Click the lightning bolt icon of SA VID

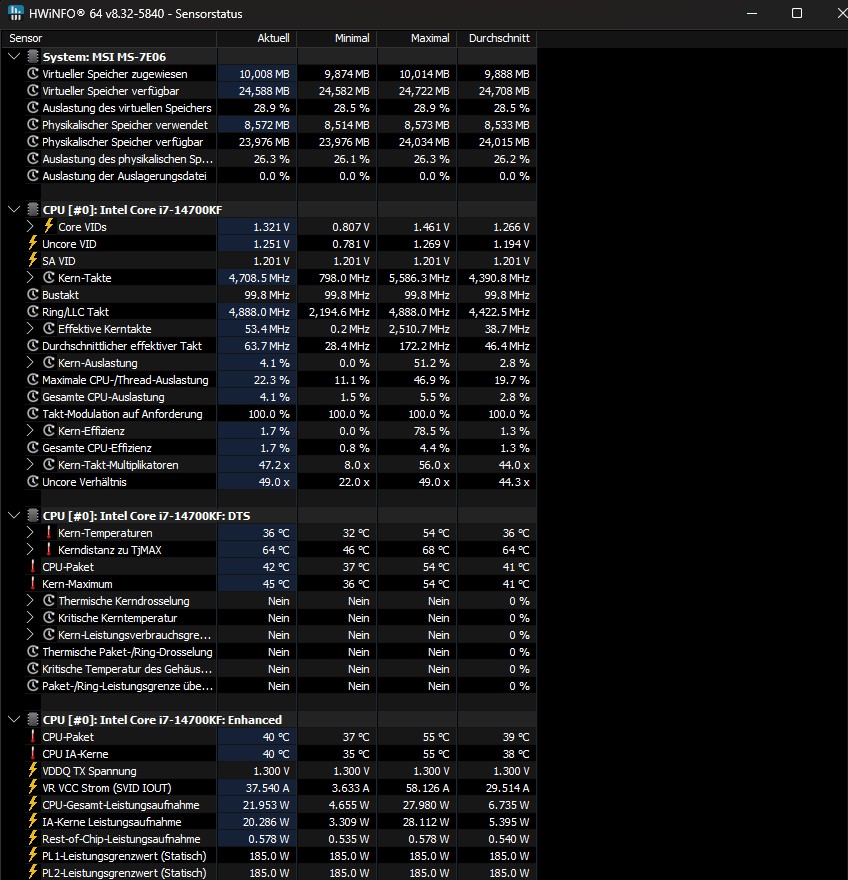click(33, 260)
